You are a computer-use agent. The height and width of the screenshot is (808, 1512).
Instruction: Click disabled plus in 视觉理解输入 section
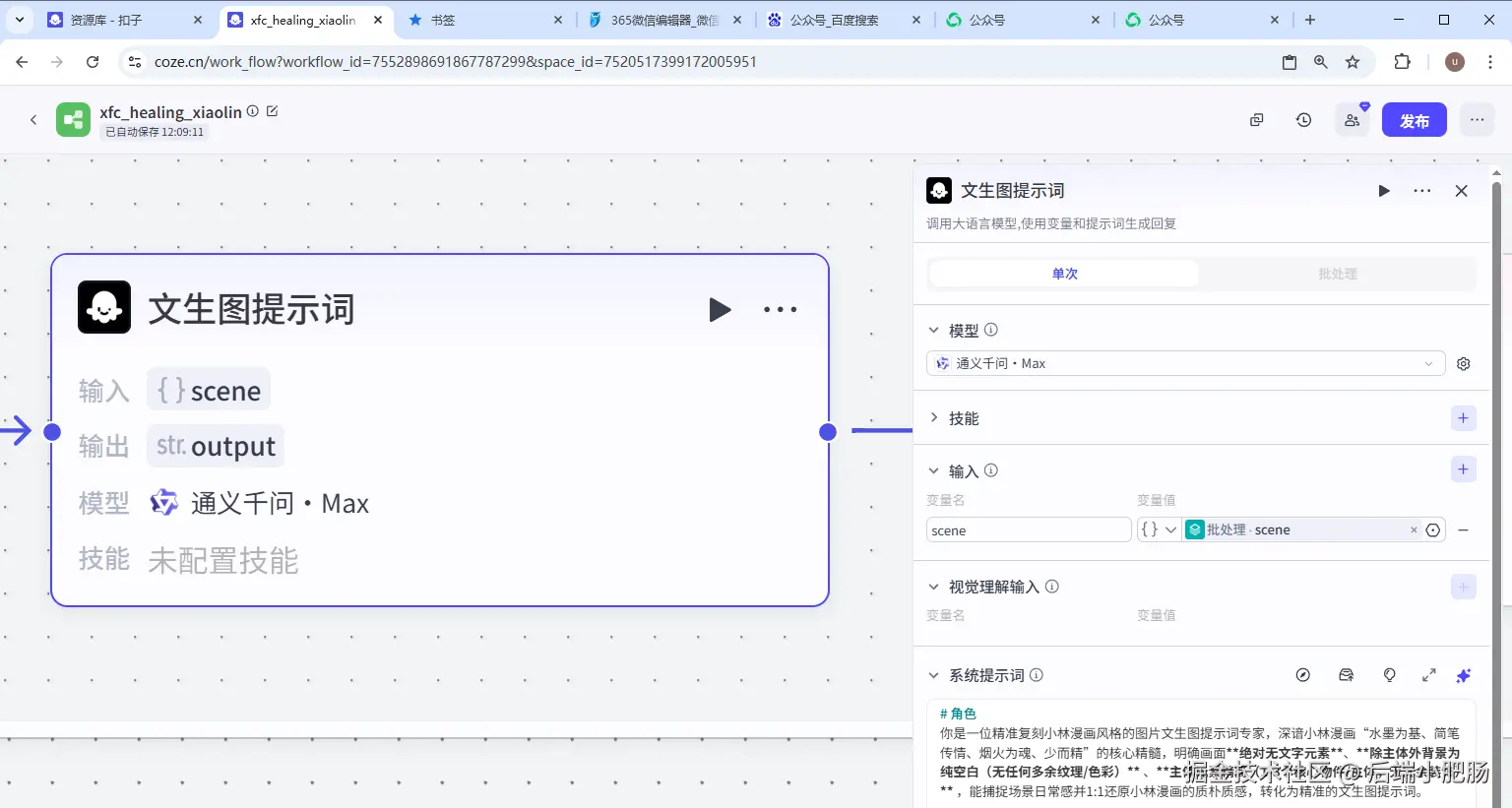coord(1464,587)
